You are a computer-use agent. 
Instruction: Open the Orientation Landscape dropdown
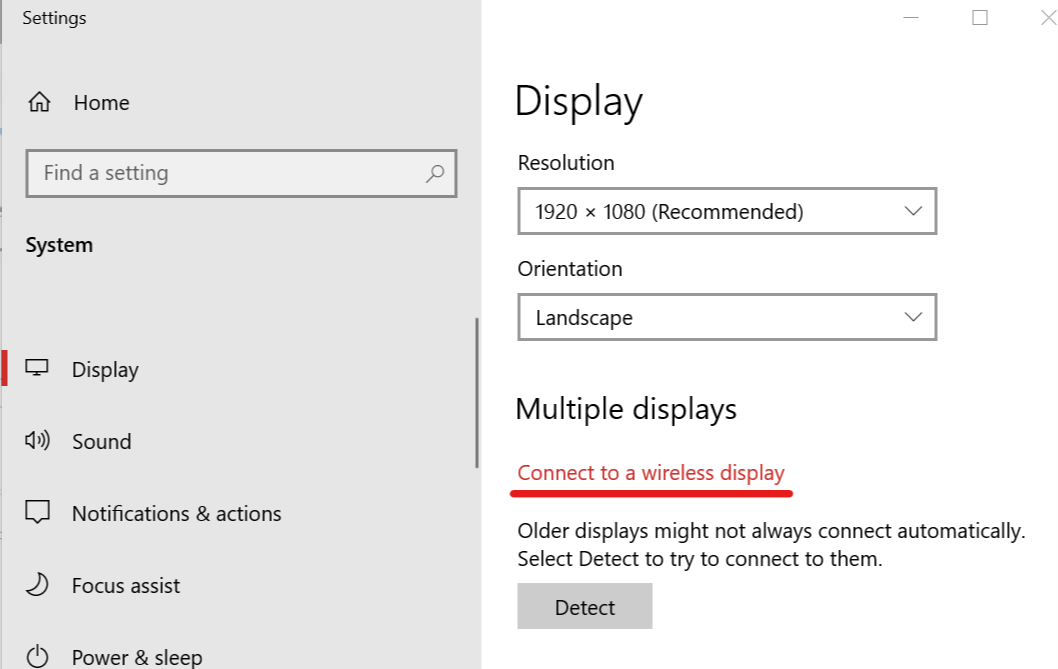point(727,317)
